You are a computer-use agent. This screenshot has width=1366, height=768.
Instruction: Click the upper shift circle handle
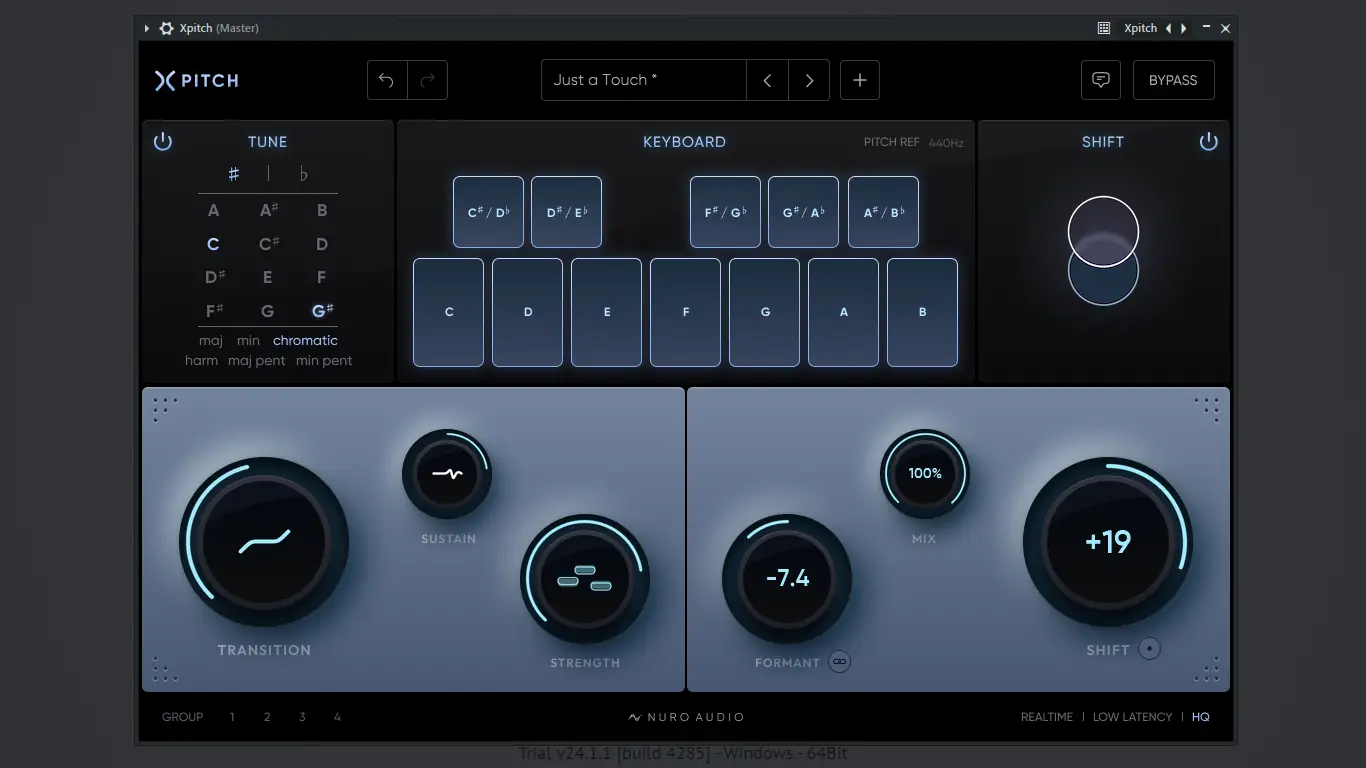point(1103,232)
